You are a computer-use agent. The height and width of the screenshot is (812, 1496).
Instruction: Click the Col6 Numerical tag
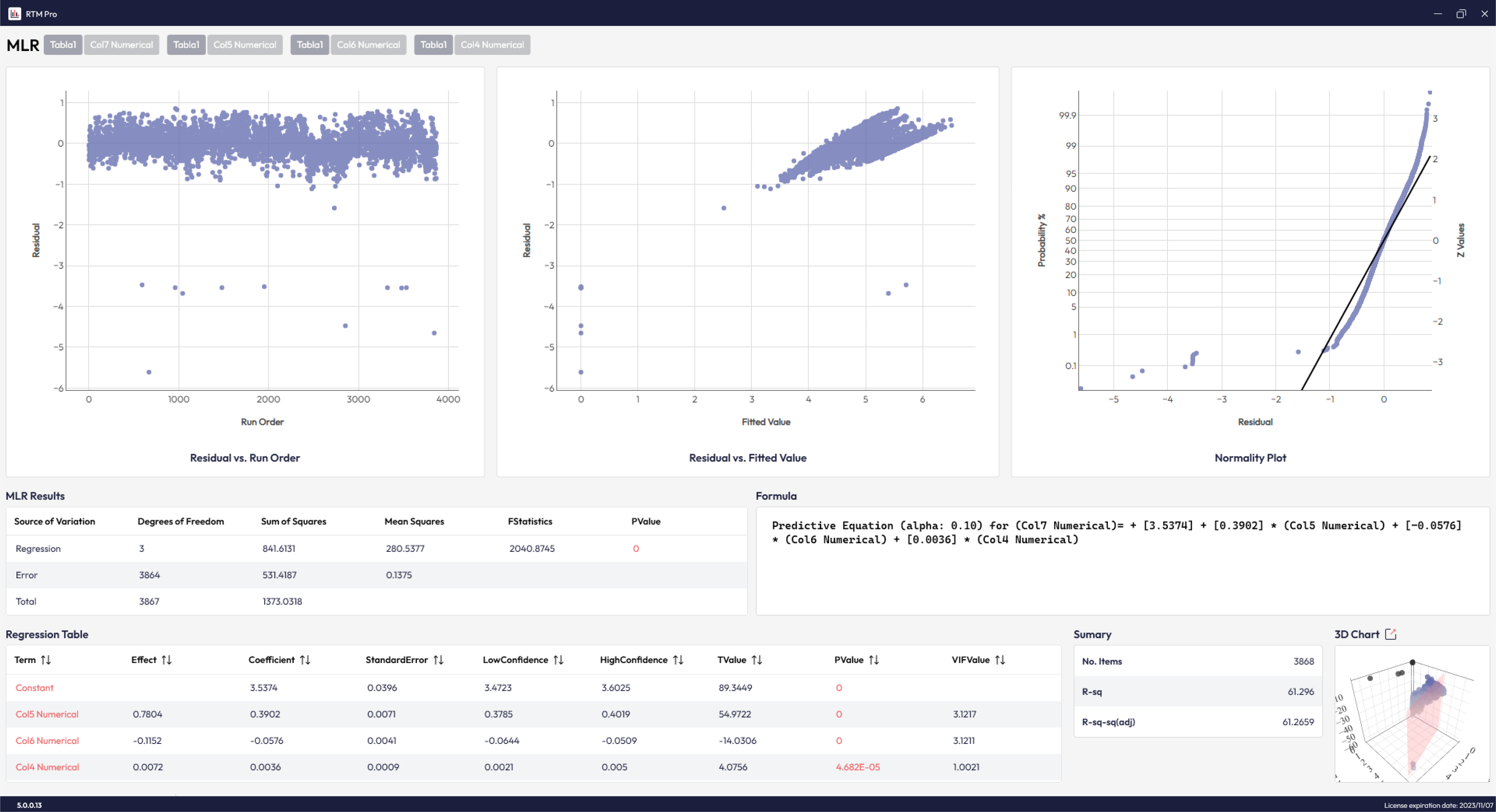[368, 45]
